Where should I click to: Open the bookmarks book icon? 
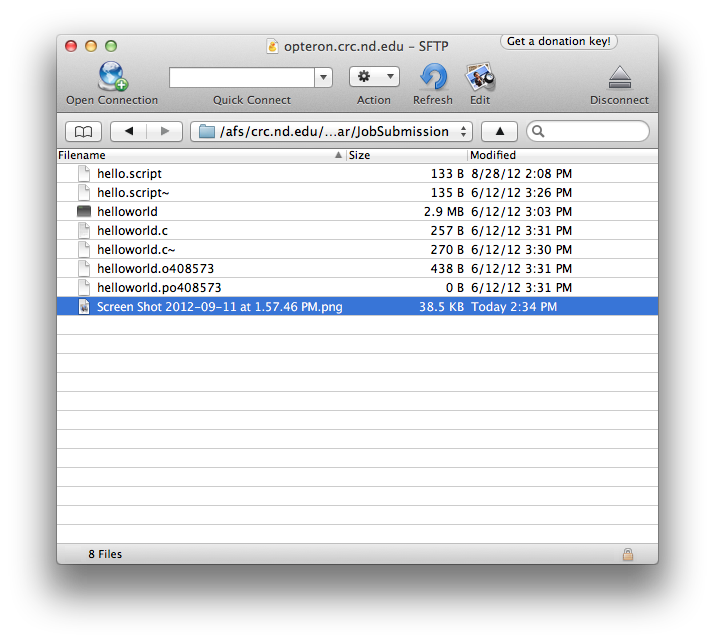(84, 131)
